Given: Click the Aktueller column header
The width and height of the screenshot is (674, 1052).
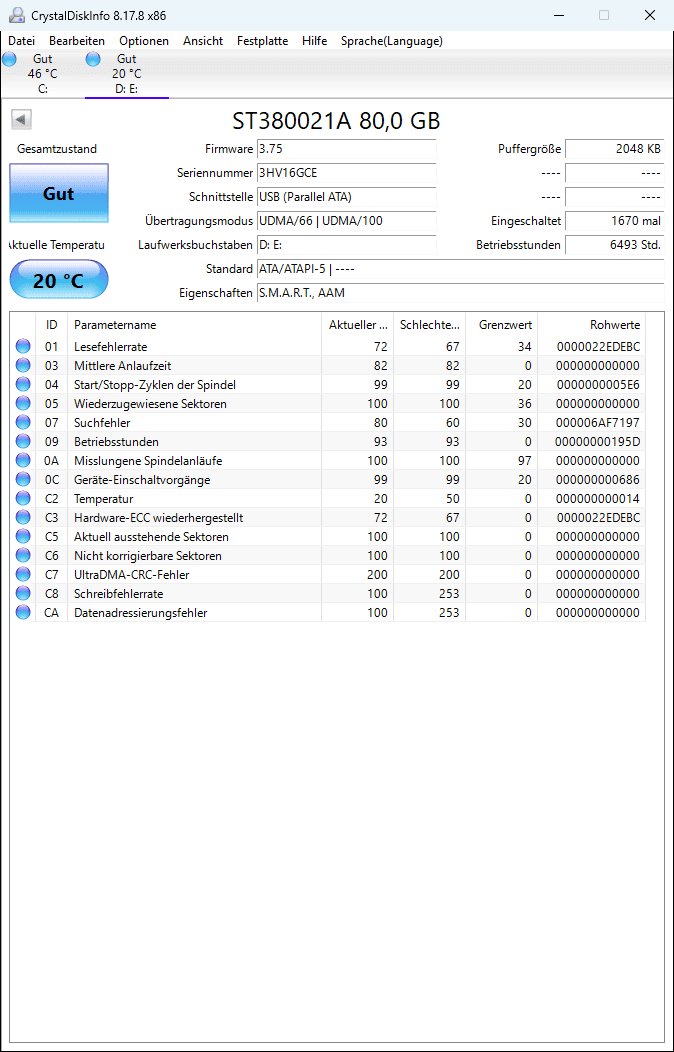Looking at the screenshot, I should 357,325.
